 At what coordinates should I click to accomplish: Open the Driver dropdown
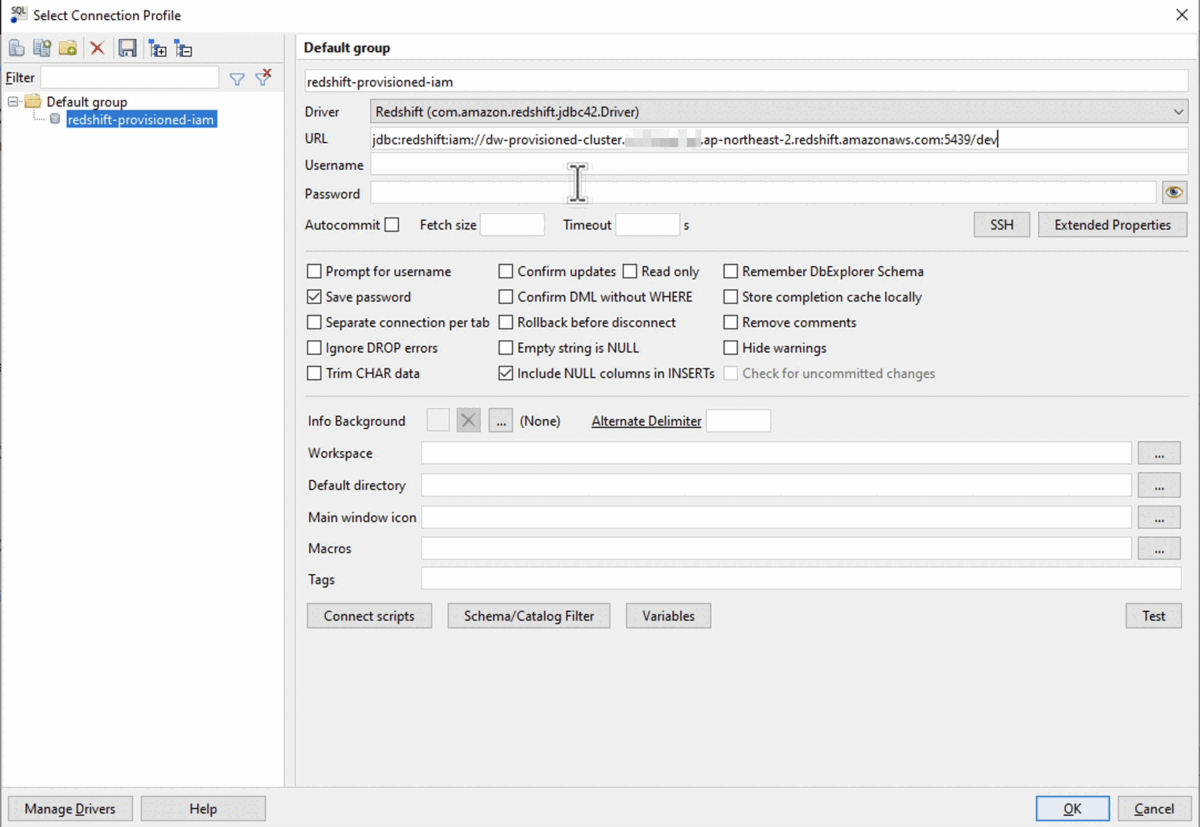(x=1178, y=112)
